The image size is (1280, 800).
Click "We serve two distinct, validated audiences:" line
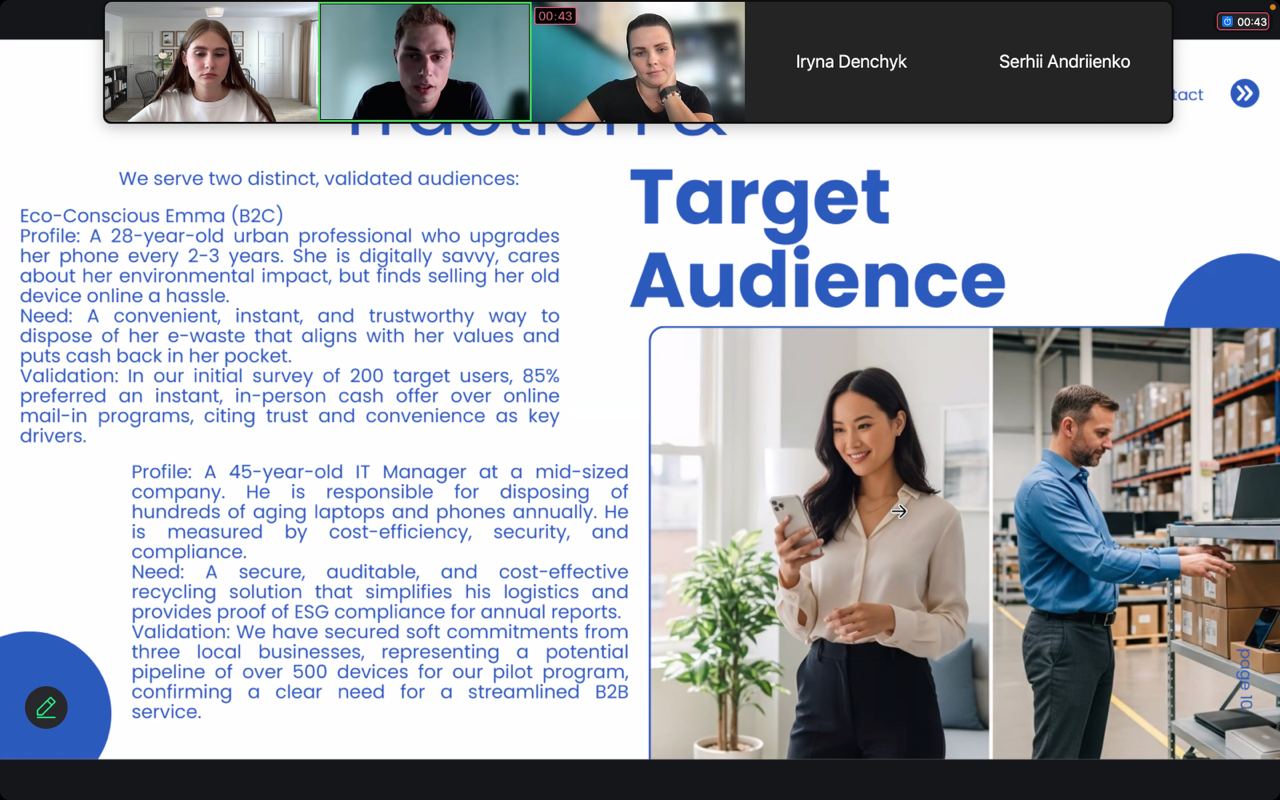[319, 179]
